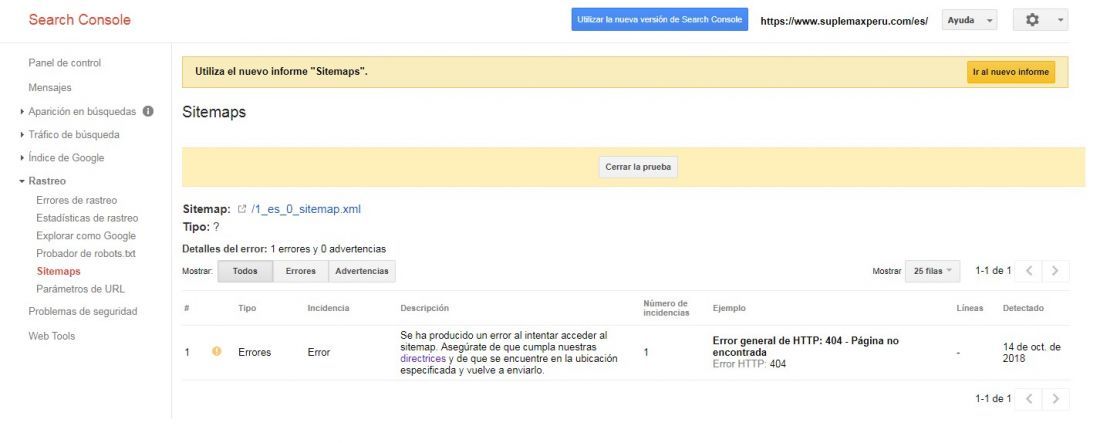Click 'Utiliza el nuevo informe "Sitemaps"' text
1100x443 pixels.
pyautogui.click(x=281, y=72)
